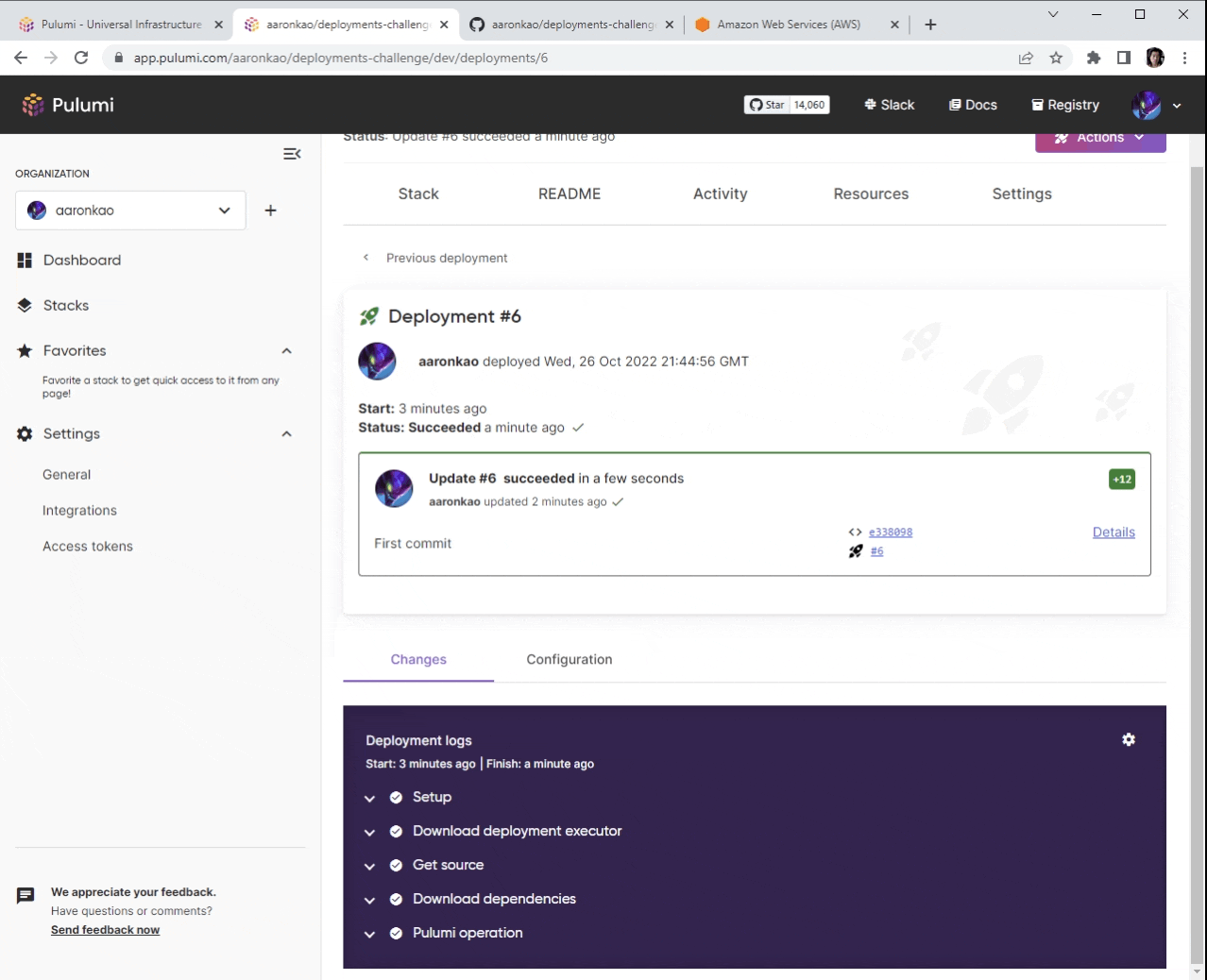Open Details of Update #6

tap(1113, 532)
